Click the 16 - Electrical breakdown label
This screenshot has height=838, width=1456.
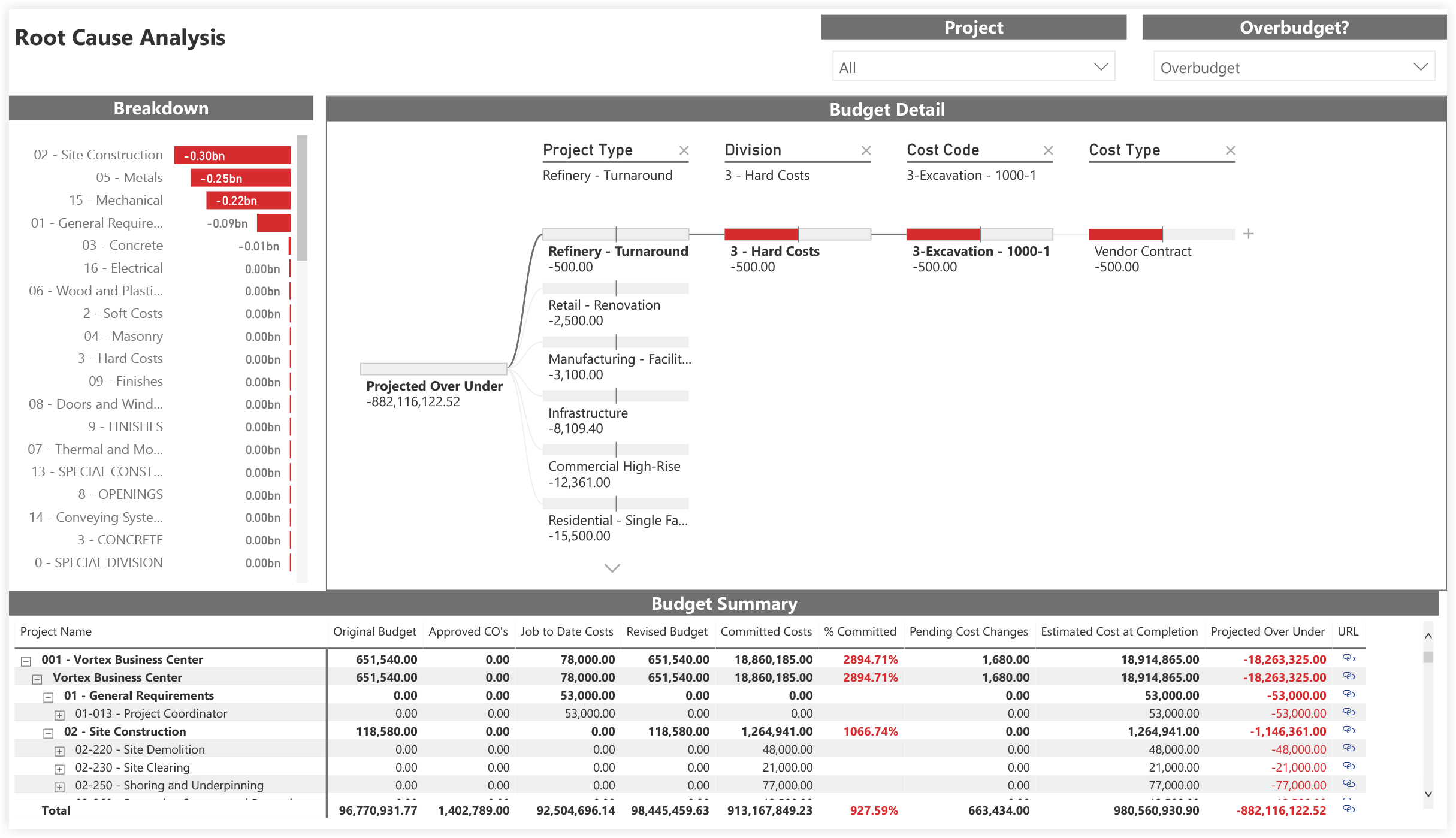point(123,268)
